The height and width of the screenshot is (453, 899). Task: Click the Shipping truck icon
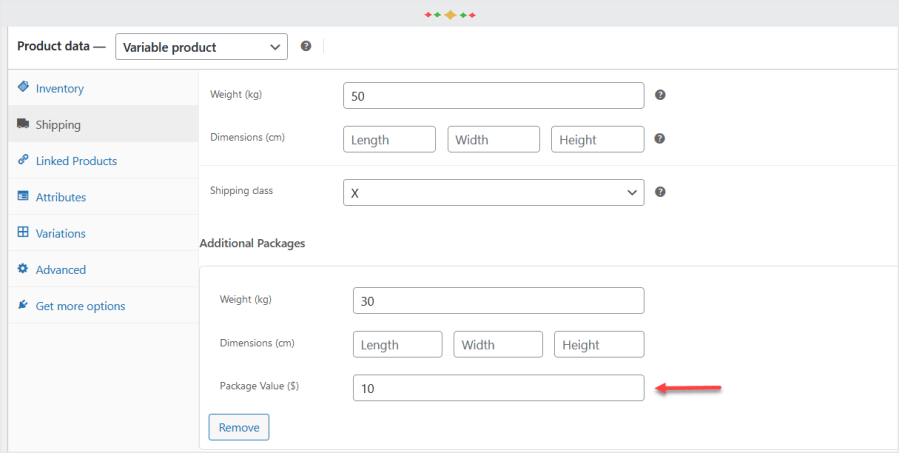(22, 125)
